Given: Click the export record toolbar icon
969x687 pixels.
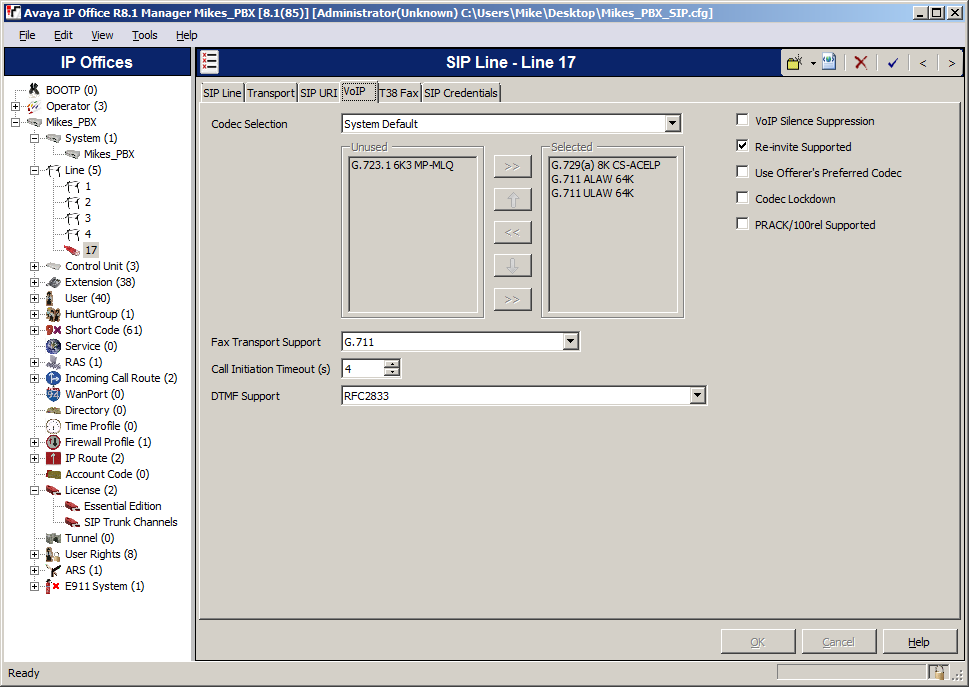Looking at the screenshot, I should (829, 62).
